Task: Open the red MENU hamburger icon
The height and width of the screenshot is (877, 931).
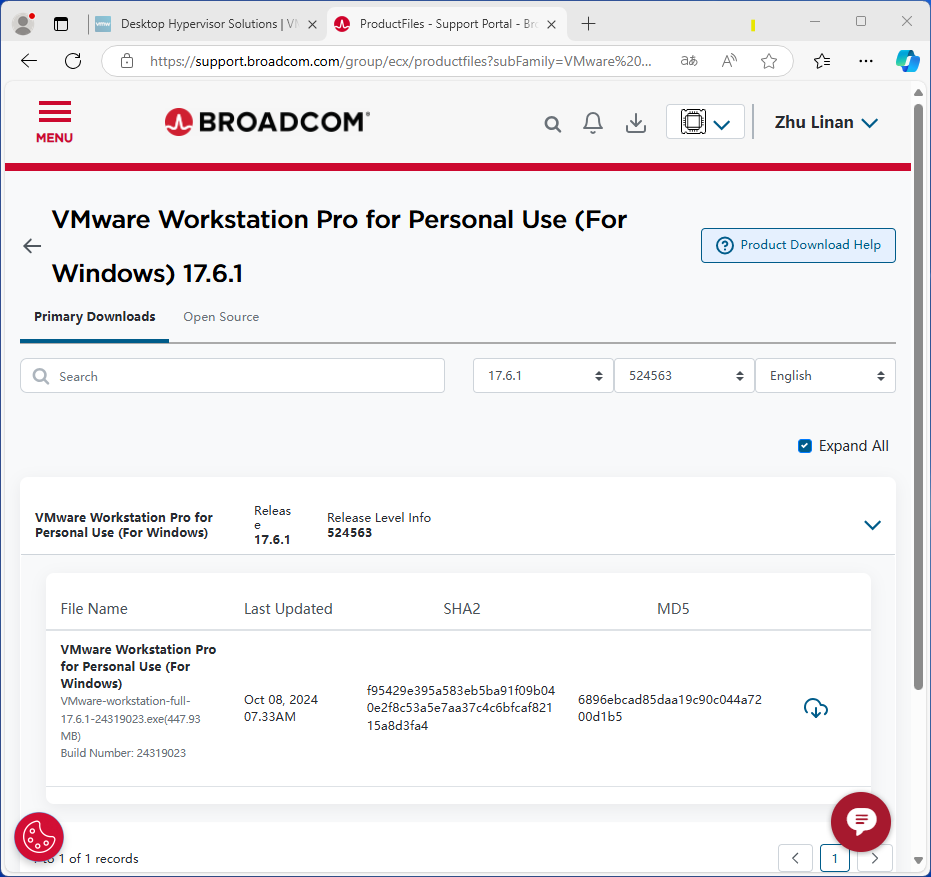Action: tap(54, 122)
